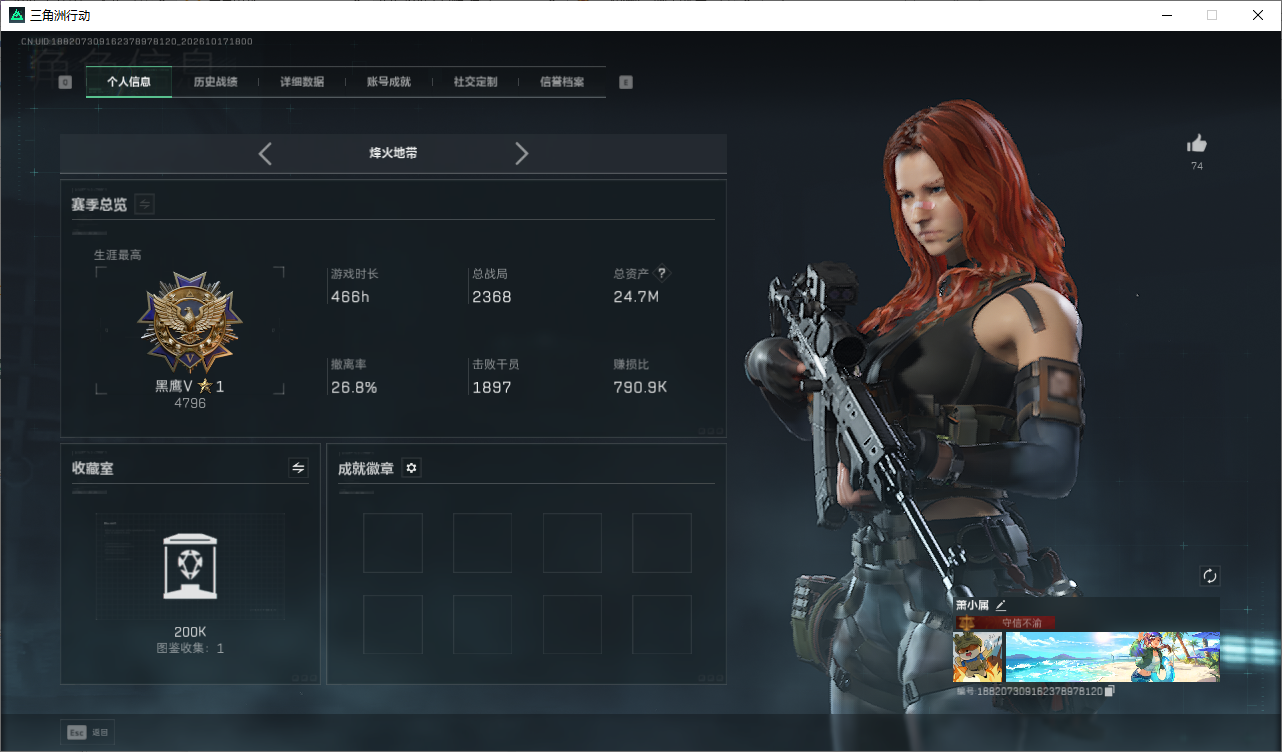The width and height of the screenshot is (1282, 752).
Task: Click the 26.8% extraction rate value
Action: coord(354,388)
